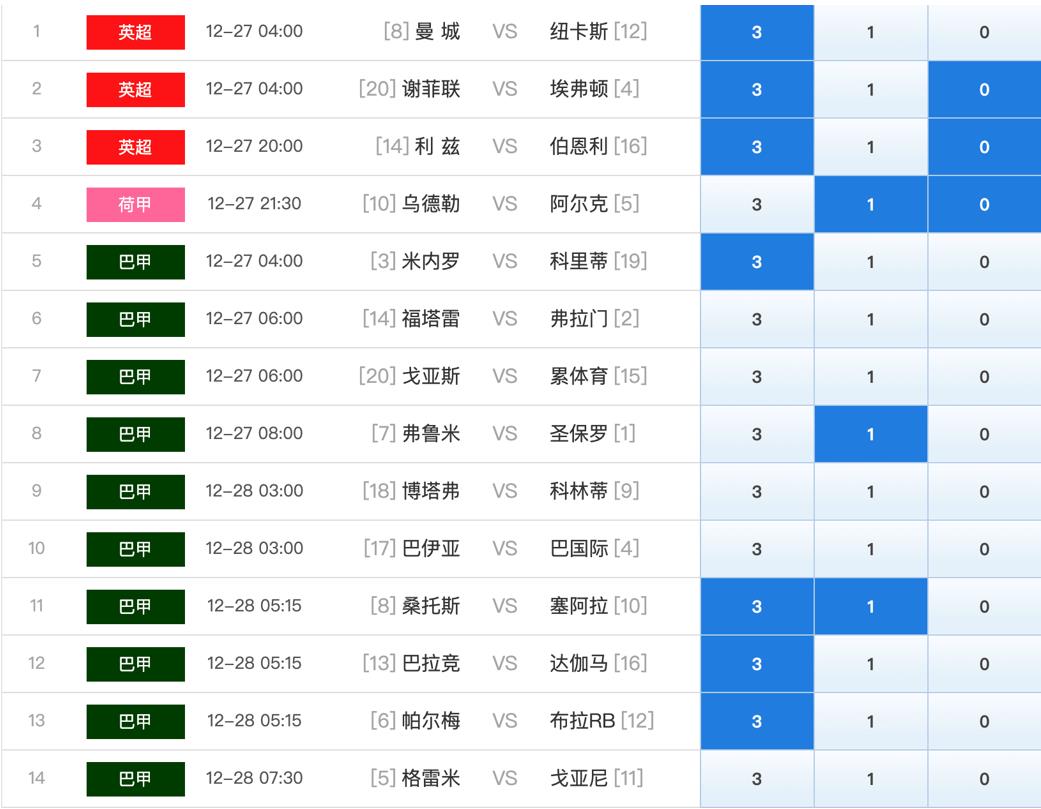Select result 0 for 弗鲁米 vs 圣保罗
Screen dimensions: 1041x809
985,434
